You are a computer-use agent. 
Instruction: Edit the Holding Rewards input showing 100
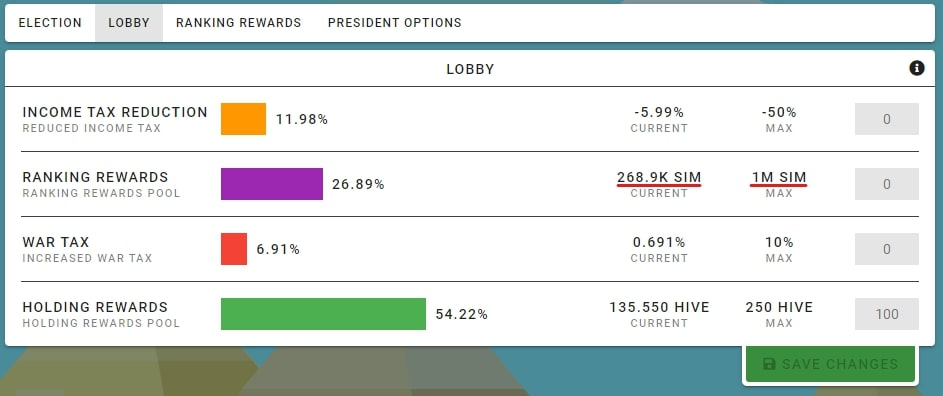[886, 314]
